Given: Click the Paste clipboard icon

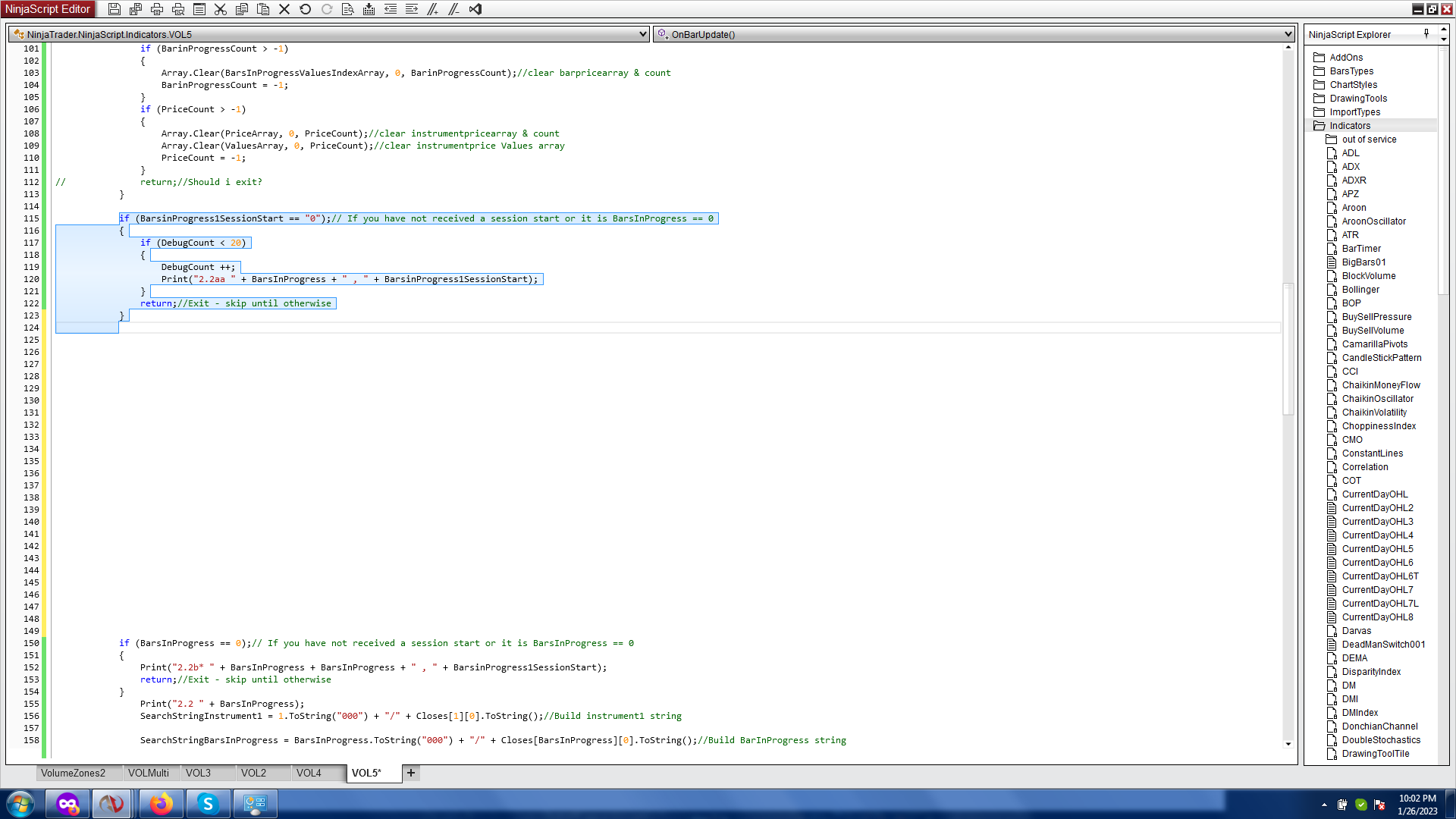Looking at the screenshot, I should (263, 9).
